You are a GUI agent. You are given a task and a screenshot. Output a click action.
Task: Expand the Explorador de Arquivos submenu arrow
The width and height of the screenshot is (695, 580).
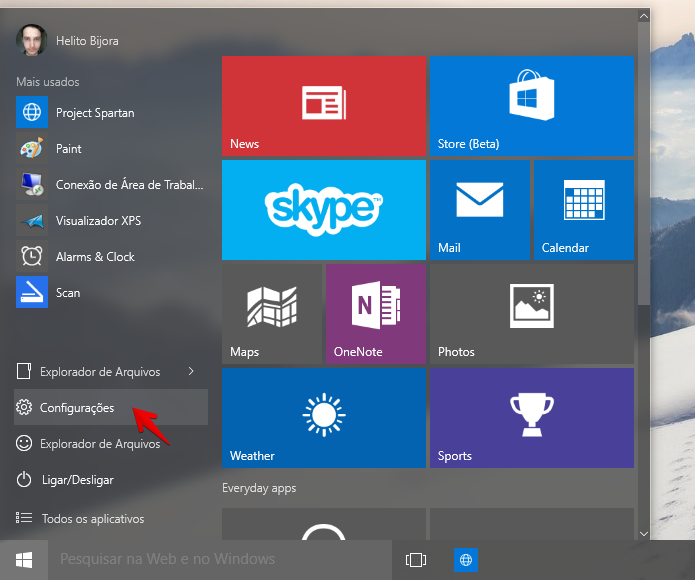191,371
